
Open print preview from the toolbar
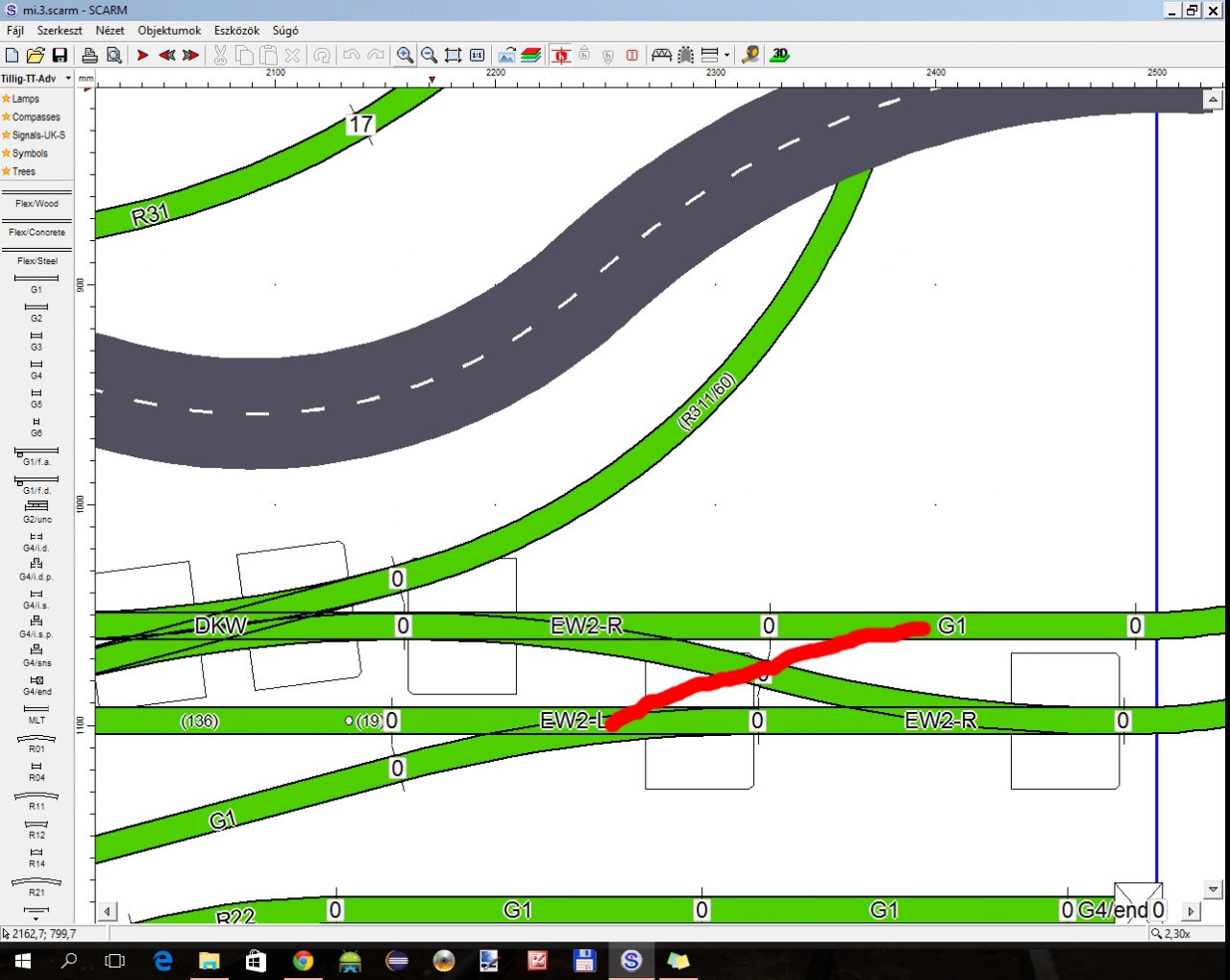pos(113,56)
